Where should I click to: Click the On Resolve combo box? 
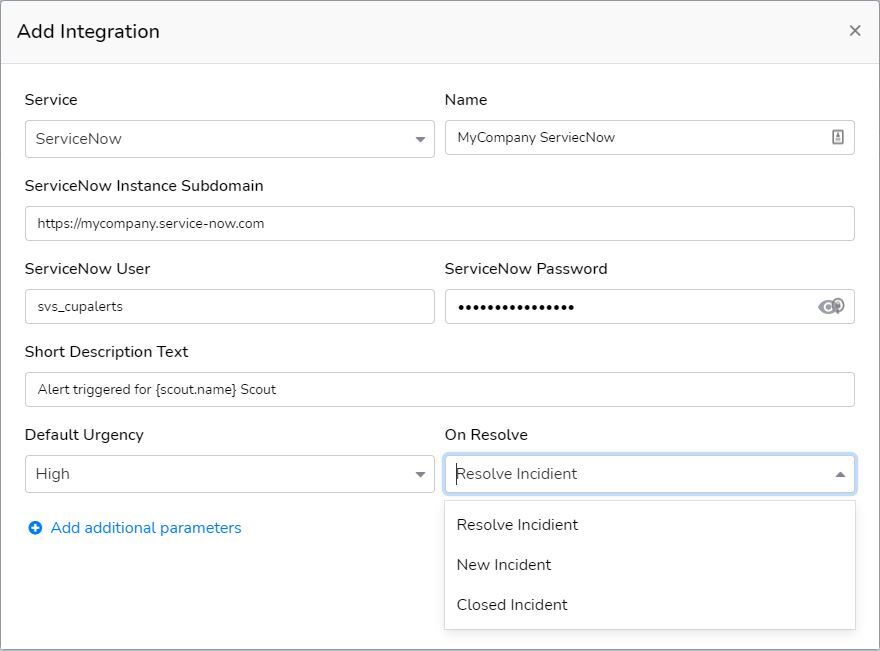point(649,474)
